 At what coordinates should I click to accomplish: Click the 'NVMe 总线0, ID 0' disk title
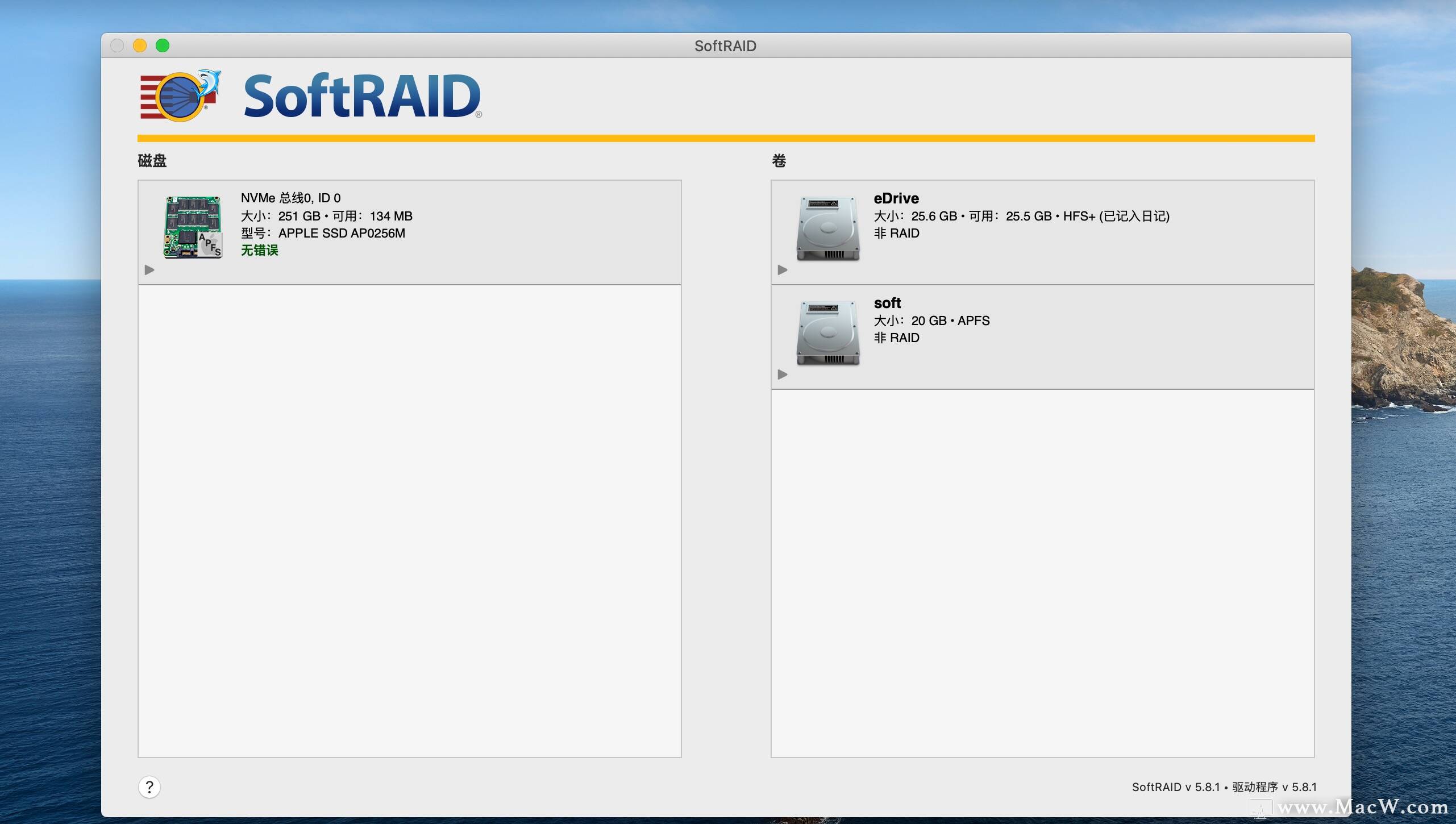[x=290, y=198]
